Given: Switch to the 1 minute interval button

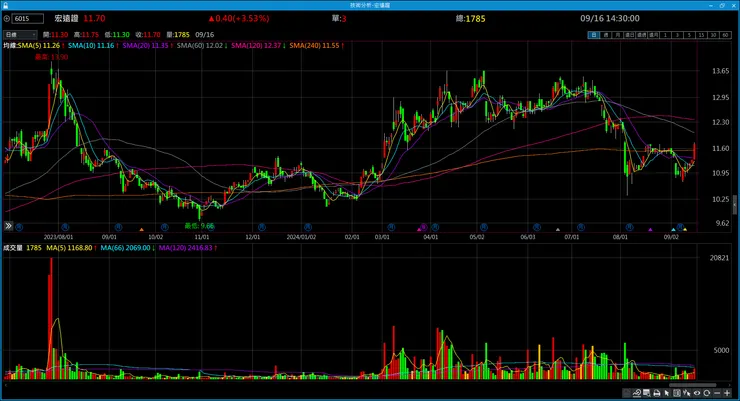Looking at the screenshot, I should [x=665, y=35].
